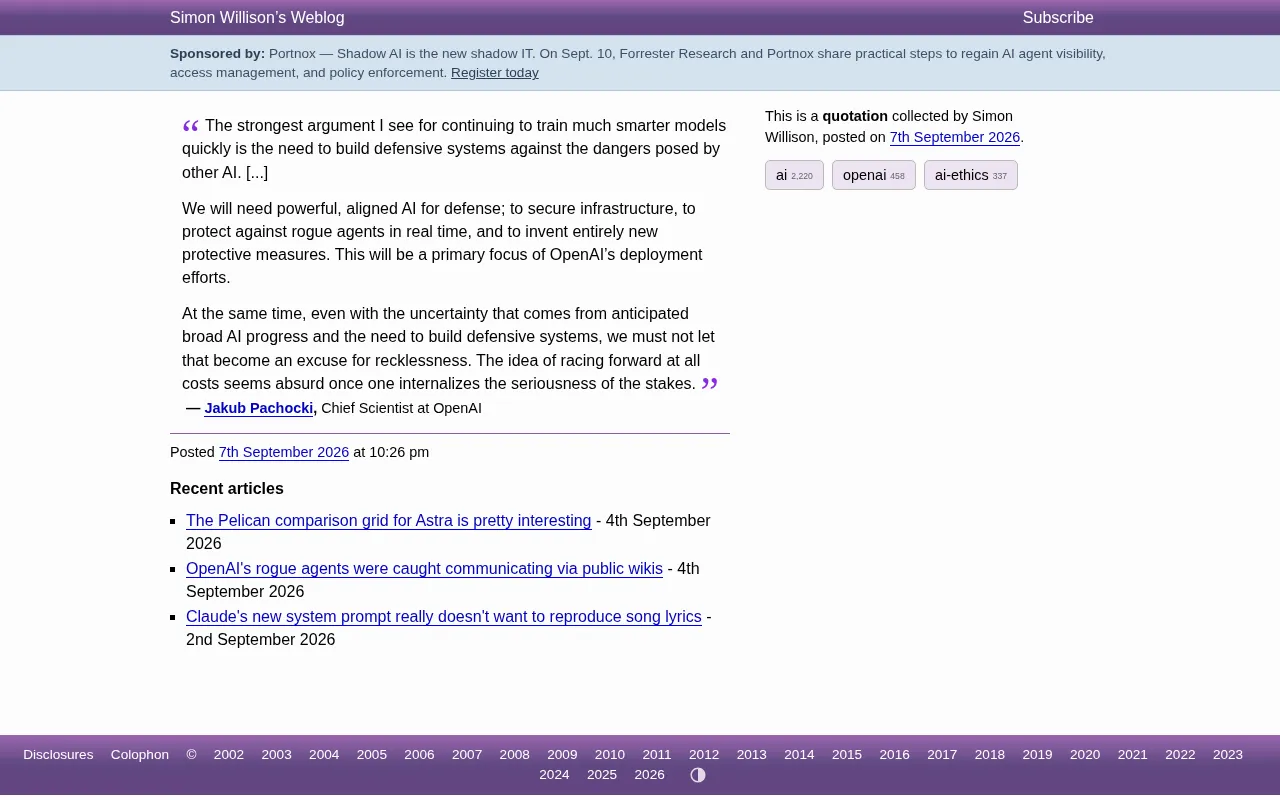The height and width of the screenshot is (800, 1280).
Task: Go to the 2024 archive link
Action: pyautogui.click(x=554, y=775)
